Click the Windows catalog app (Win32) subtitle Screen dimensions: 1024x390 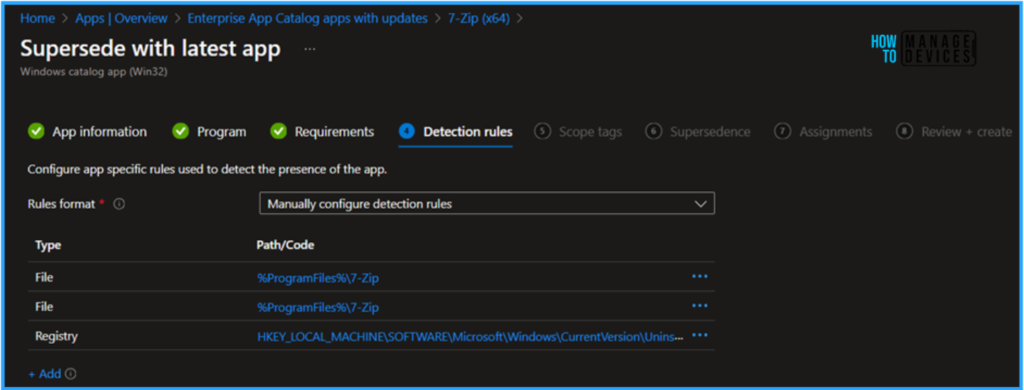pyautogui.click(x=93, y=72)
